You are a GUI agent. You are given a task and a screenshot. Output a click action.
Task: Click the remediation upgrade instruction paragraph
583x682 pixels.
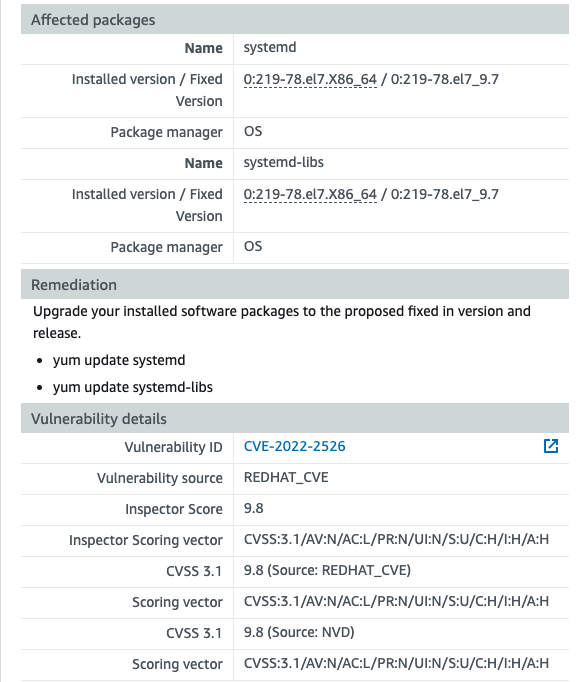282,322
